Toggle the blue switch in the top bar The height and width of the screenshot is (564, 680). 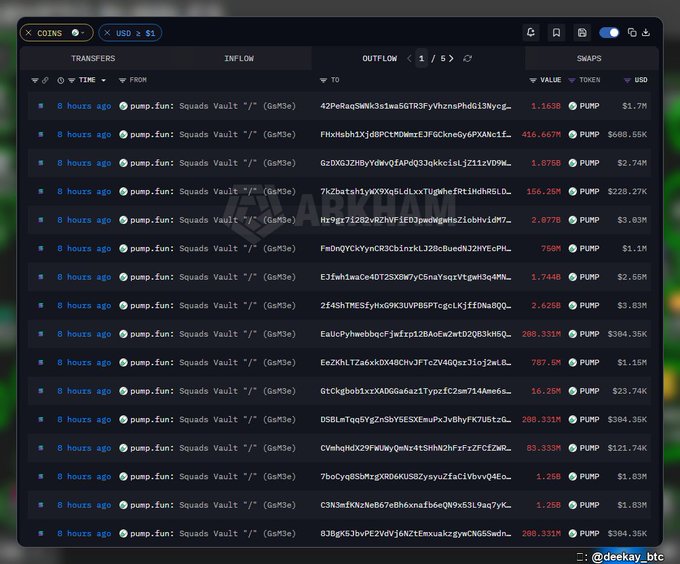point(609,33)
